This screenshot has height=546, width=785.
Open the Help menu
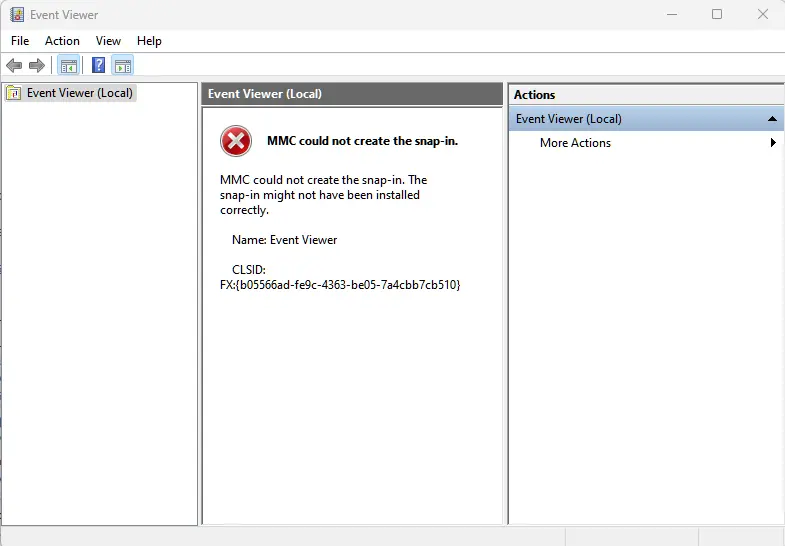[x=149, y=41]
